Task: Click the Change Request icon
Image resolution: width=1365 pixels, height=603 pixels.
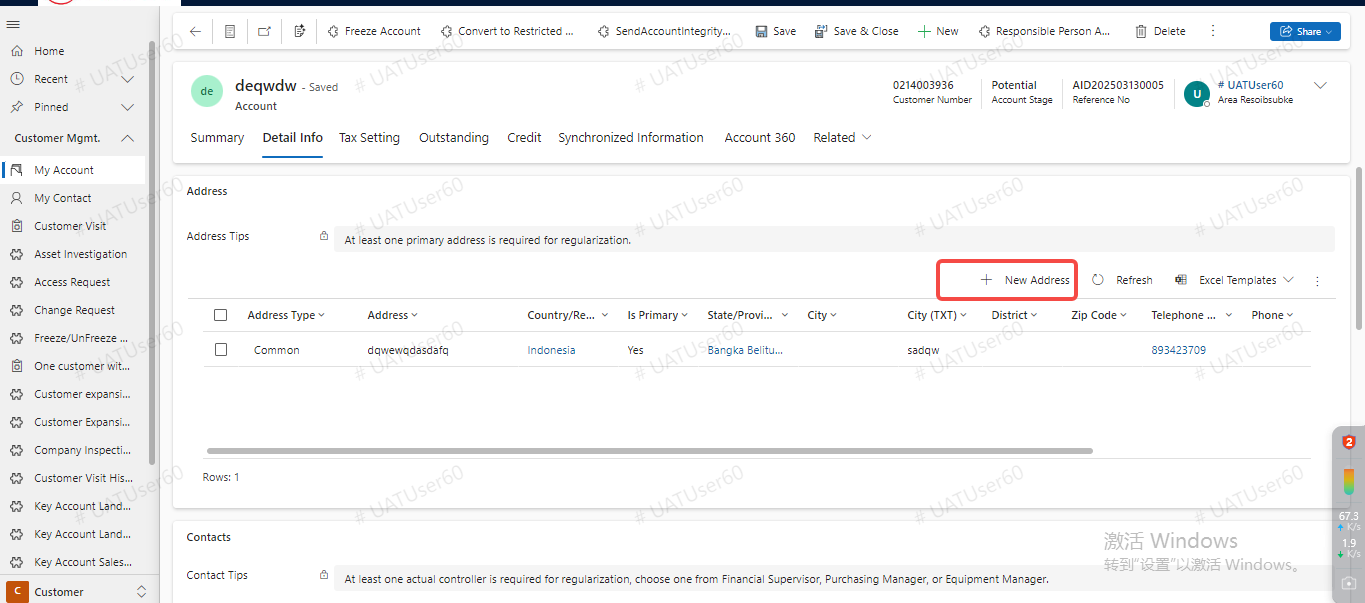Action: pos(16,310)
